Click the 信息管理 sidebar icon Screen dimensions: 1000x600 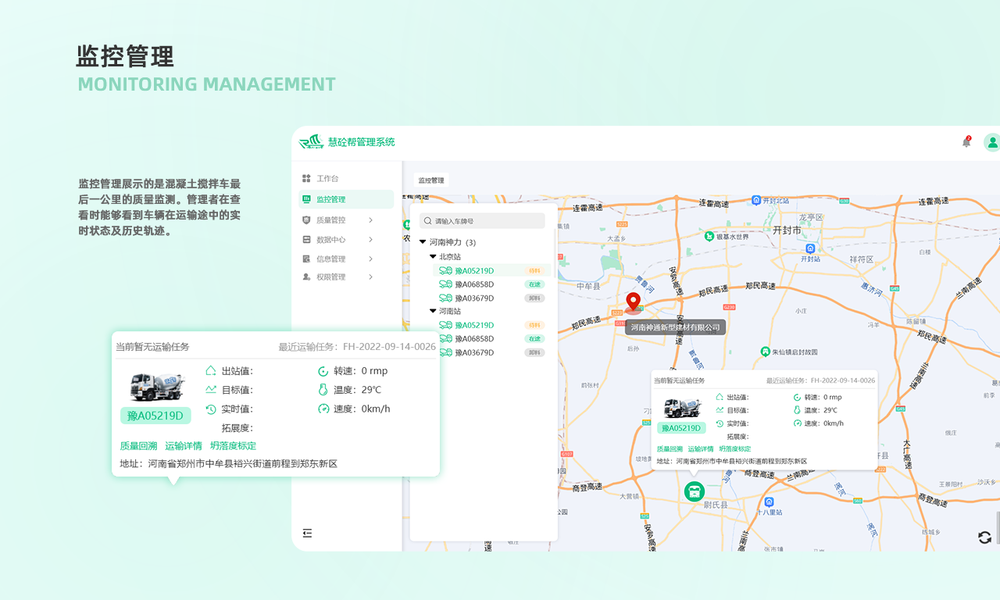point(306,259)
